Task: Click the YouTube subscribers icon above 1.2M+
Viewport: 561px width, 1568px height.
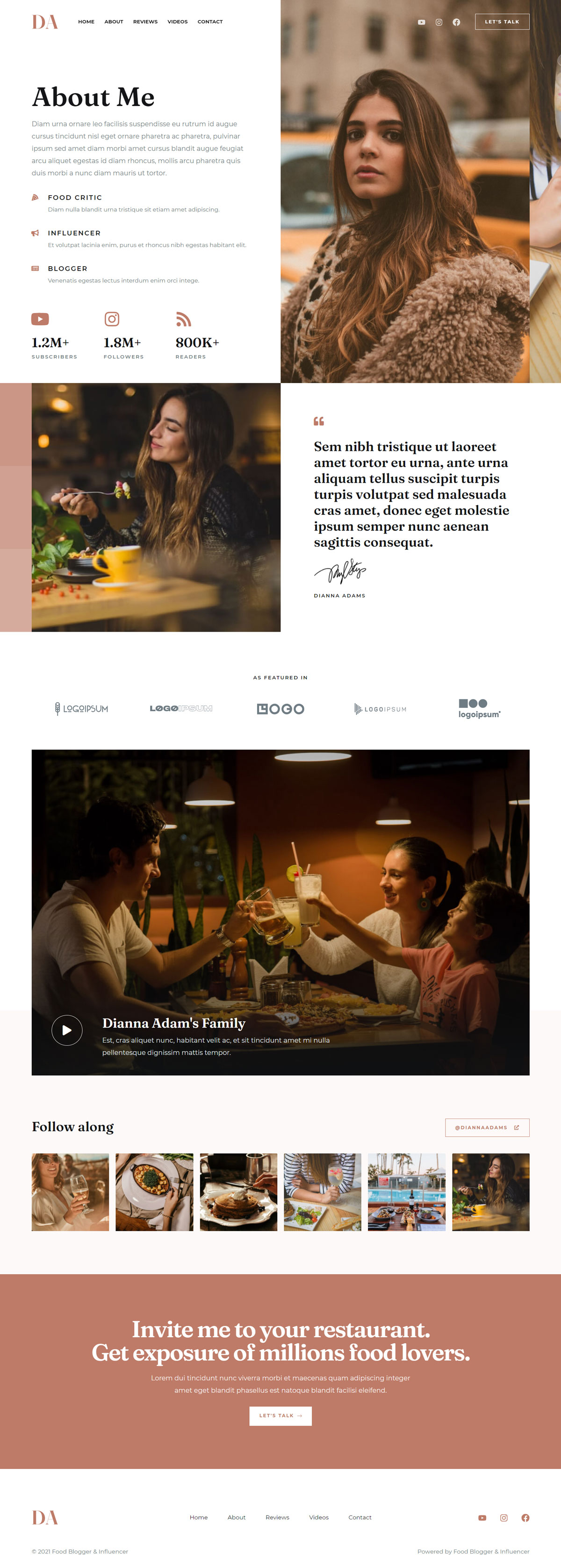Action: coord(40,319)
